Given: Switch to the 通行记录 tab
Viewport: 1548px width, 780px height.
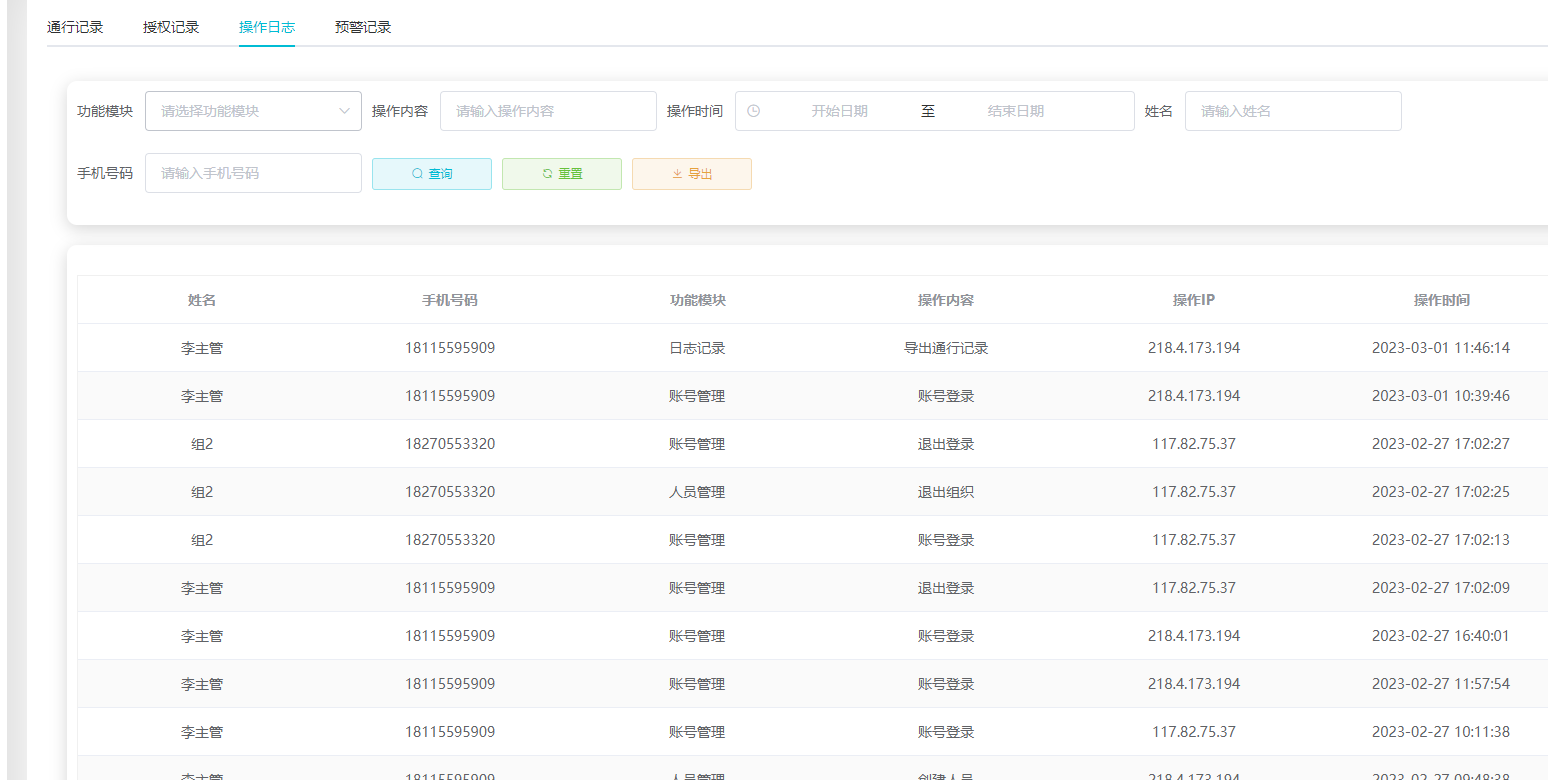Looking at the screenshot, I should tap(75, 27).
